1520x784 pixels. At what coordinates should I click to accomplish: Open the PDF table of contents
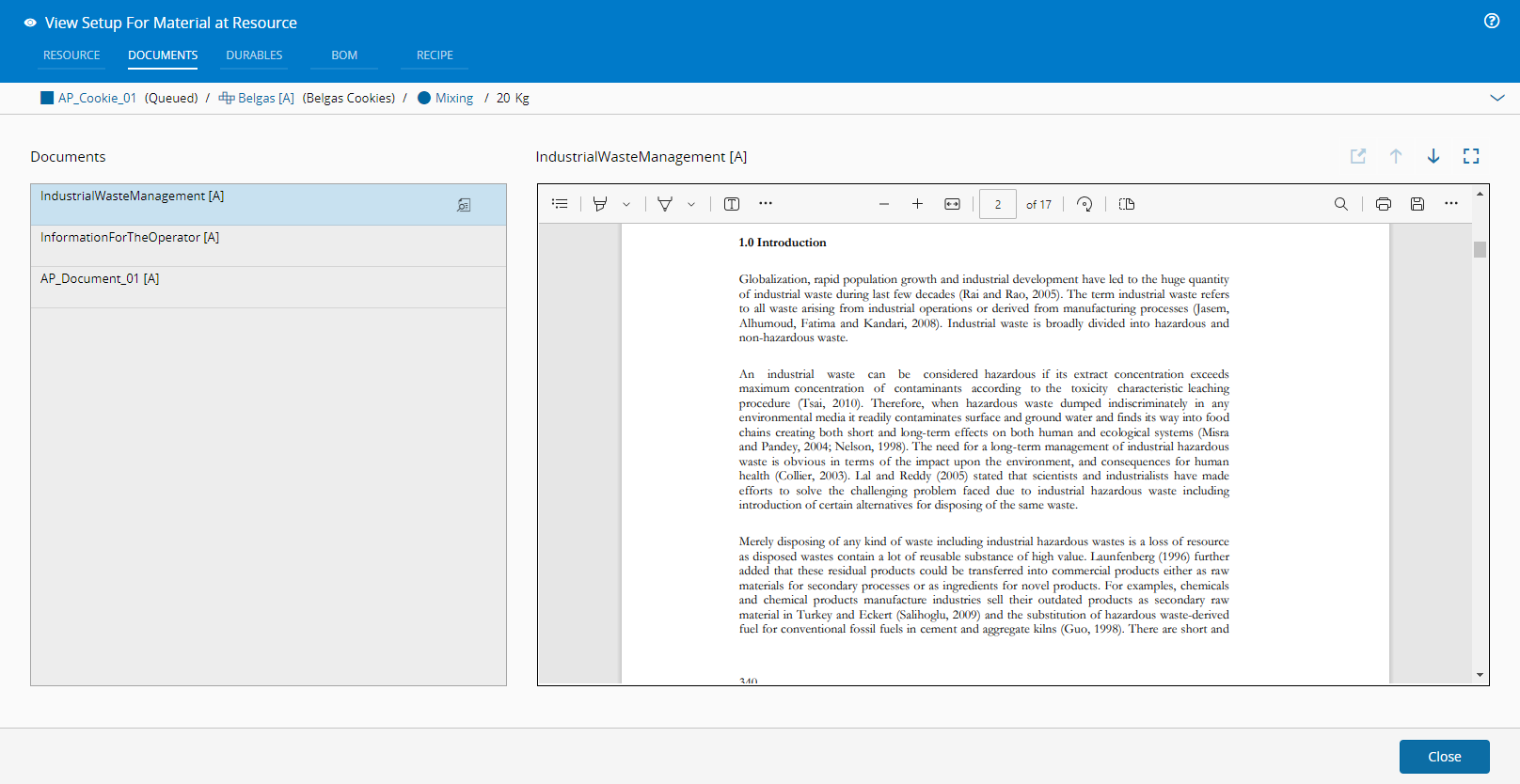pyautogui.click(x=560, y=204)
